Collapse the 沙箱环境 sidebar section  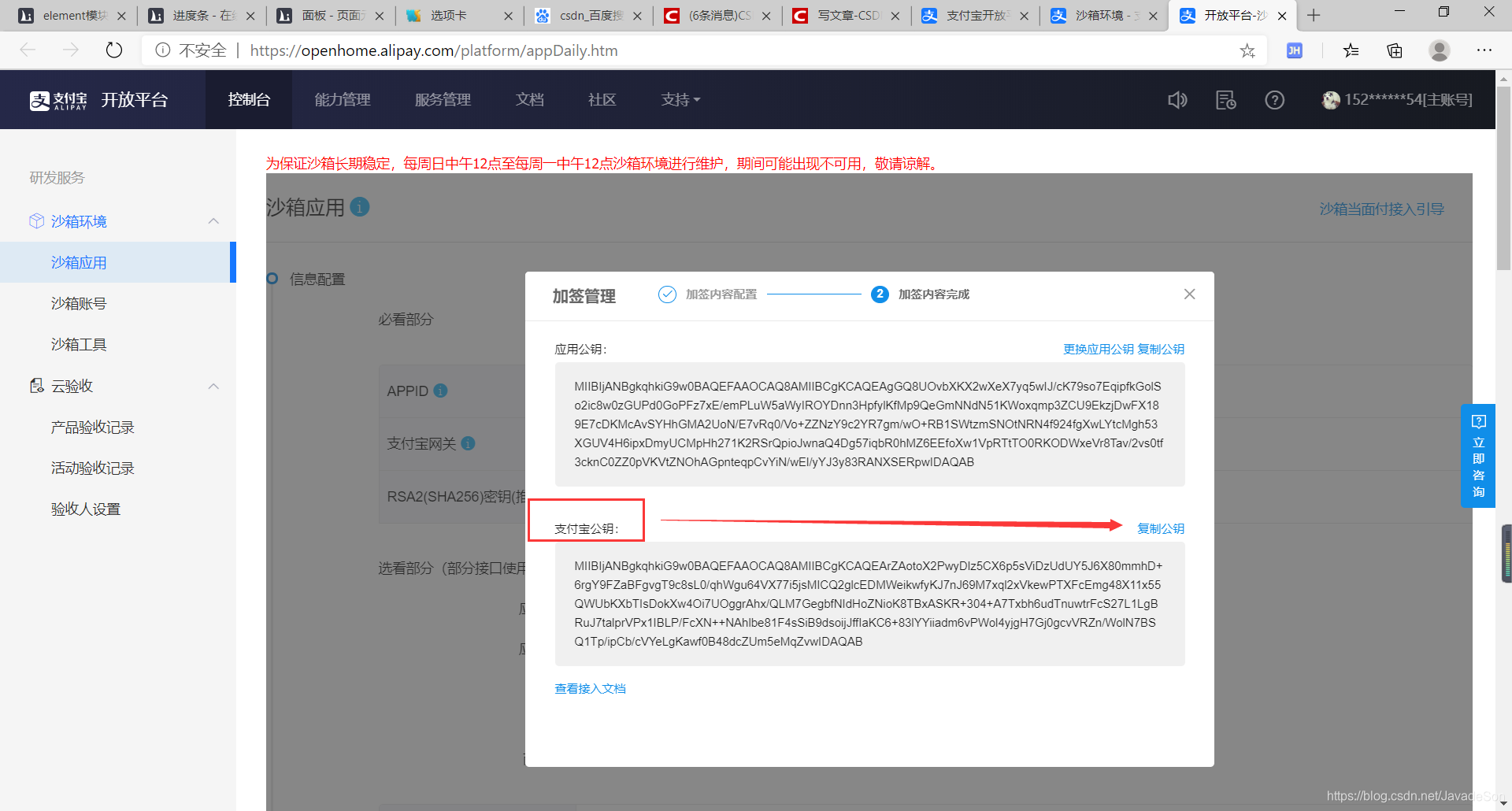pyautogui.click(x=213, y=221)
